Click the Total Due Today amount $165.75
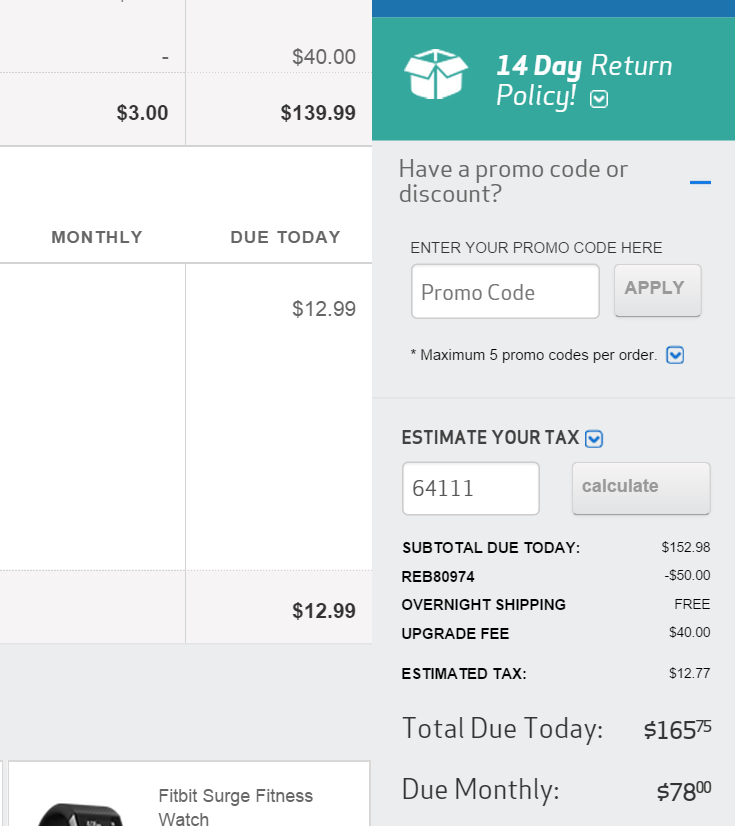The width and height of the screenshot is (735, 826). pyautogui.click(x=677, y=730)
